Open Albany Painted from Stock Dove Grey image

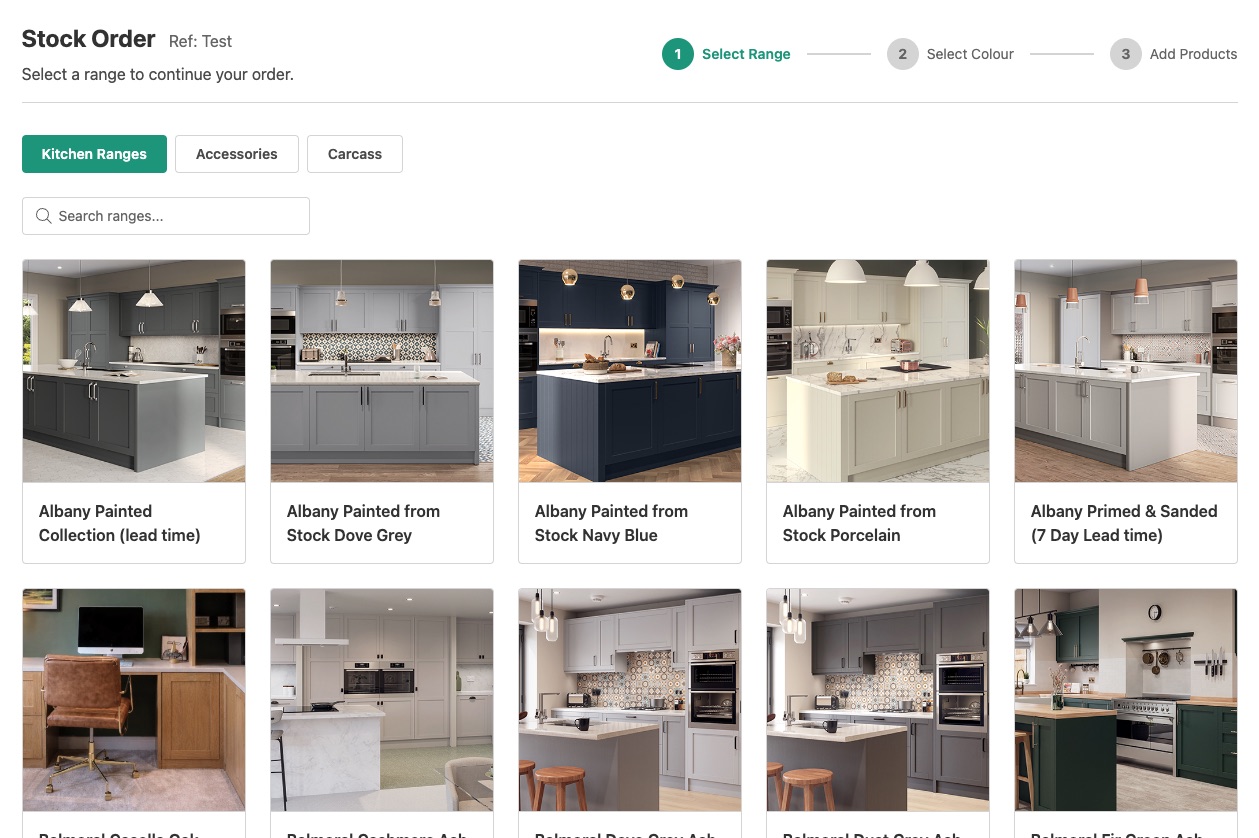point(382,371)
